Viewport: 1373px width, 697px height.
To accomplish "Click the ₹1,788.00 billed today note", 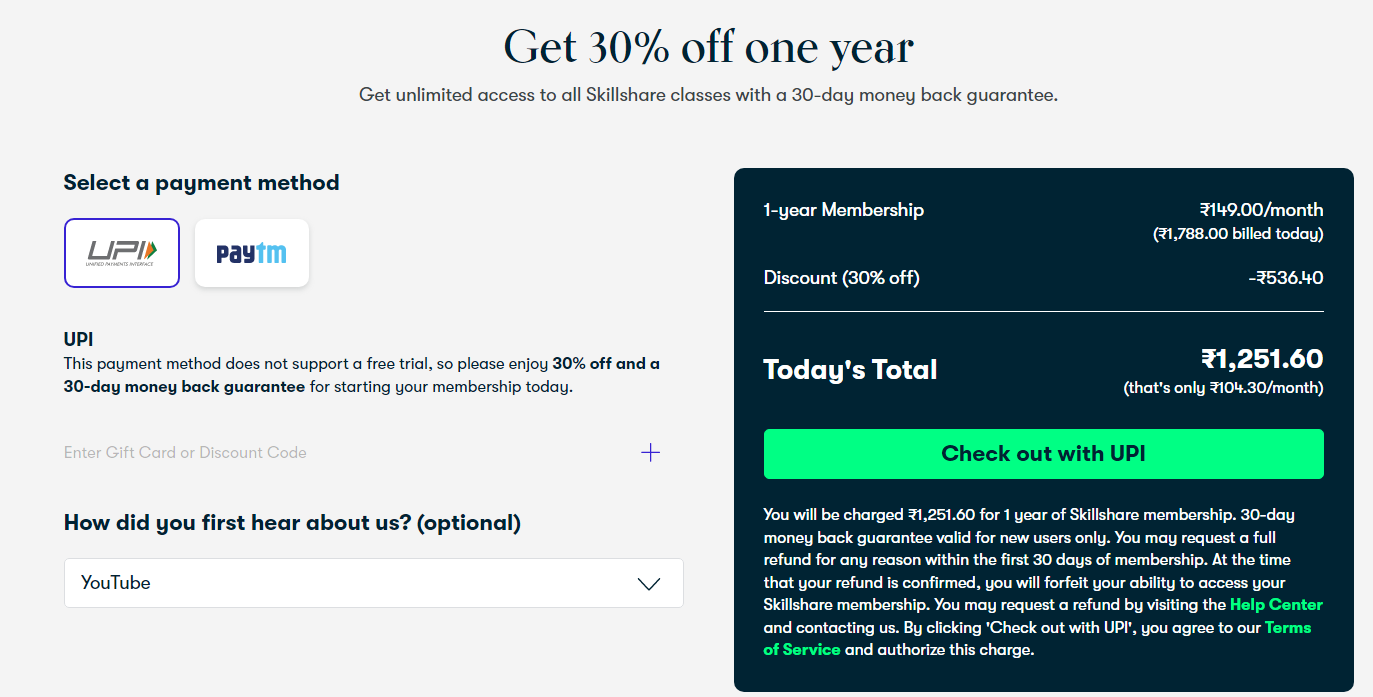I will (x=1238, y=234).
